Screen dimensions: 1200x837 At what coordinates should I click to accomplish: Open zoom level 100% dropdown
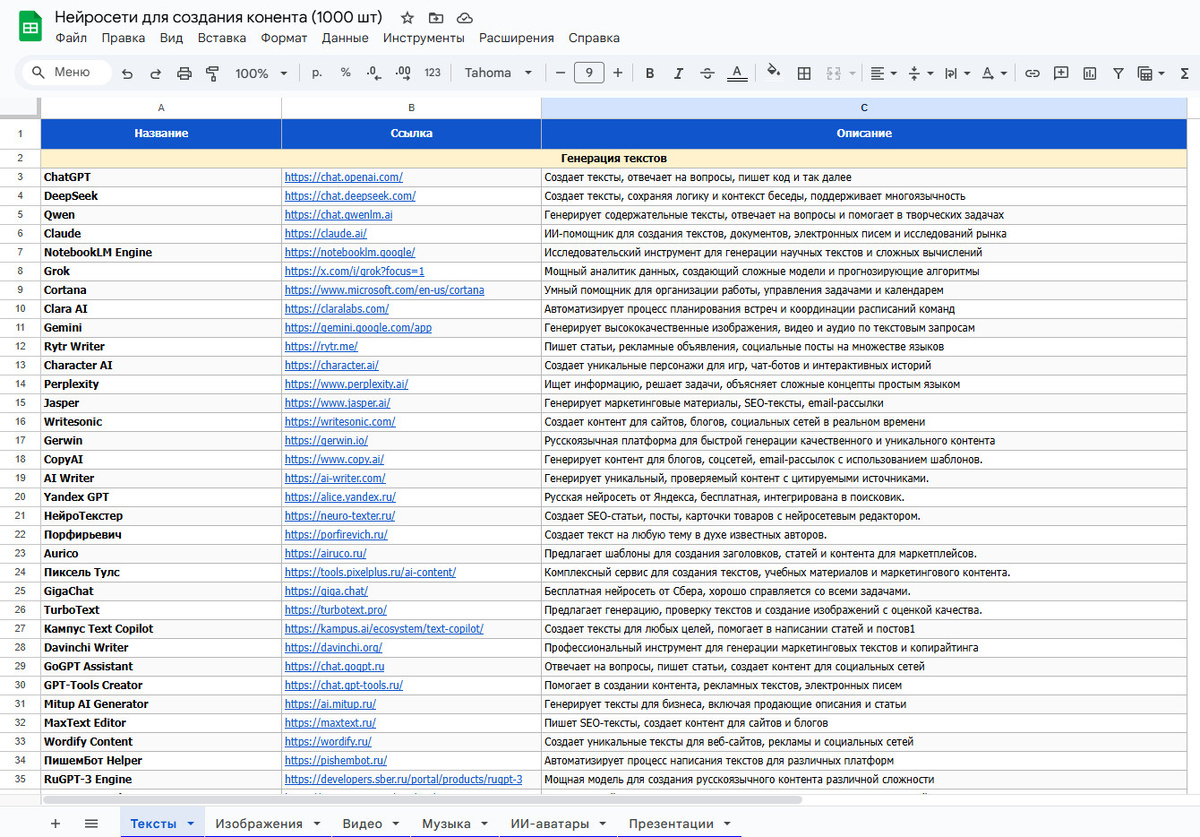(261, 73)
